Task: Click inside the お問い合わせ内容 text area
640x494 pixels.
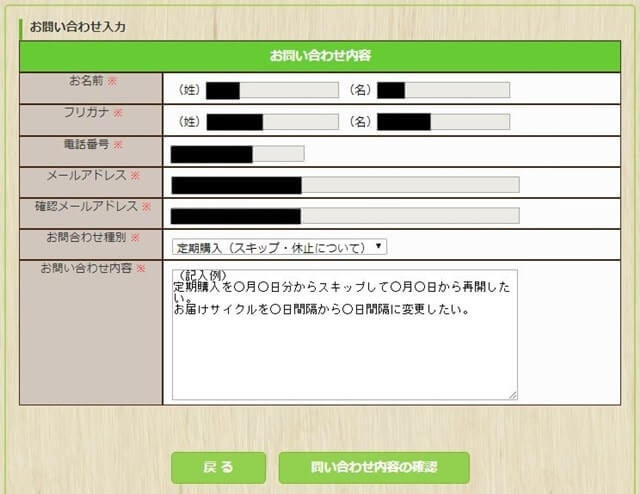Action: tap(344, 334)
